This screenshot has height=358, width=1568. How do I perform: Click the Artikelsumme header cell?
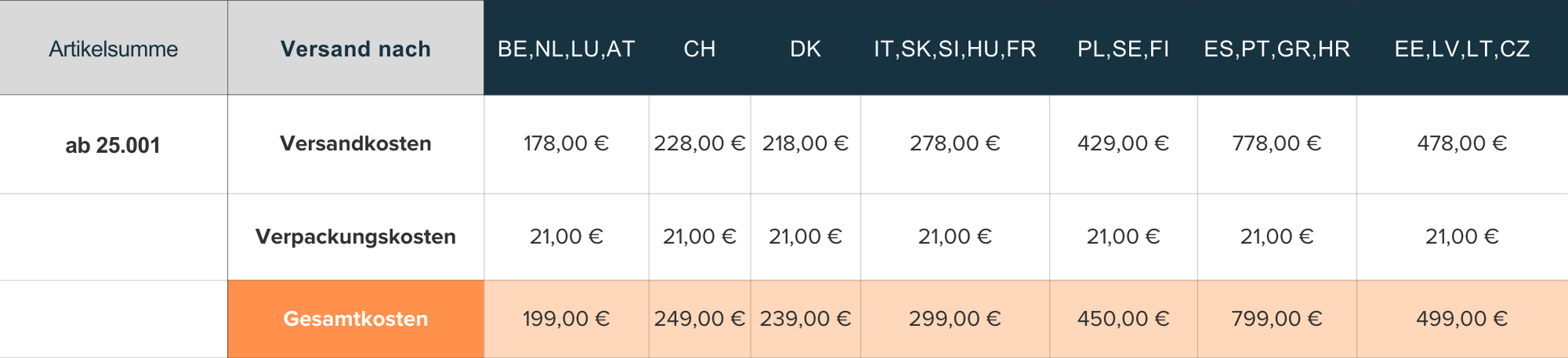113,49
